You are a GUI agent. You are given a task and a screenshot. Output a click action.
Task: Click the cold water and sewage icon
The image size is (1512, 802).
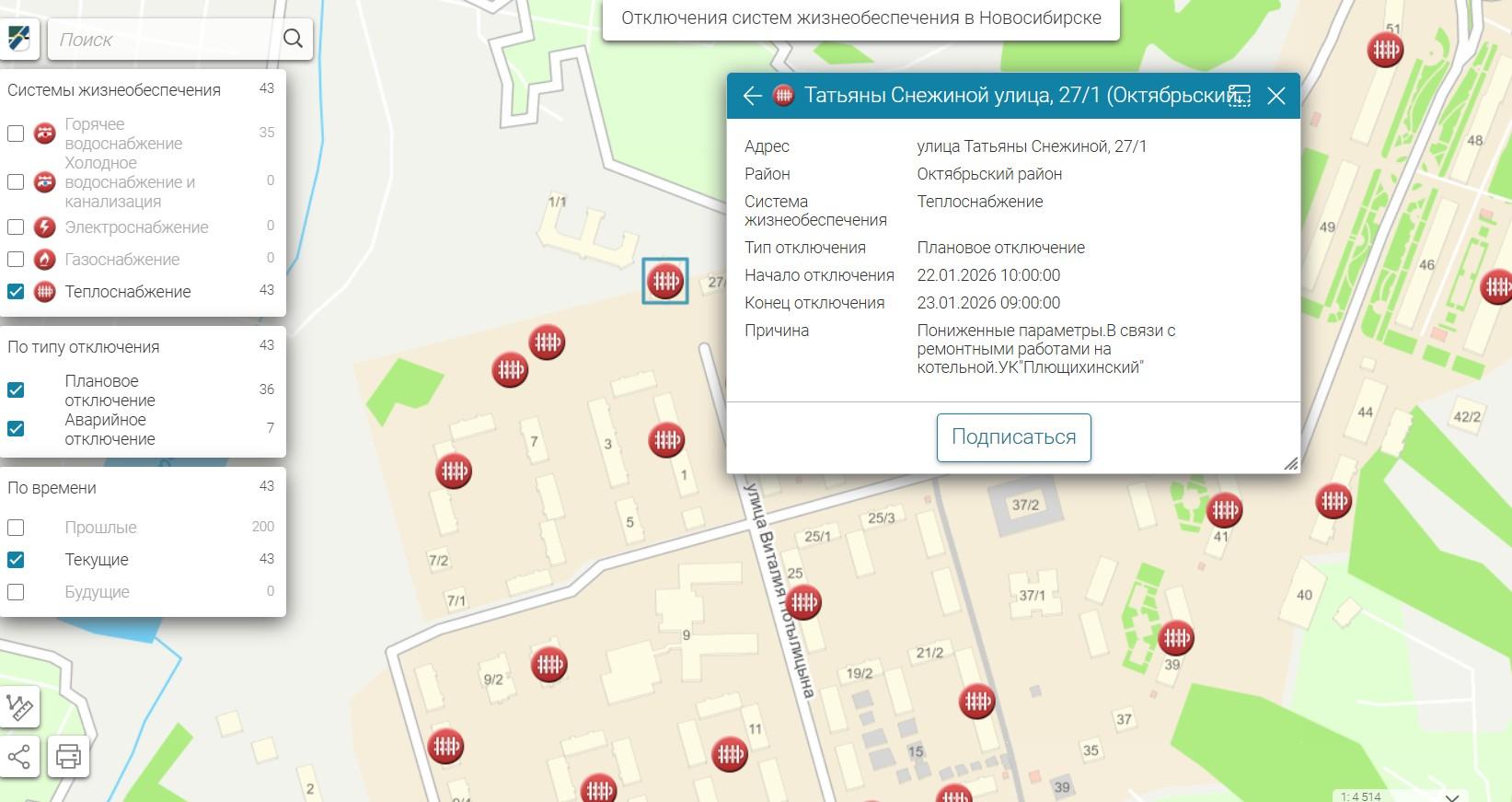(x=45, y=181)
